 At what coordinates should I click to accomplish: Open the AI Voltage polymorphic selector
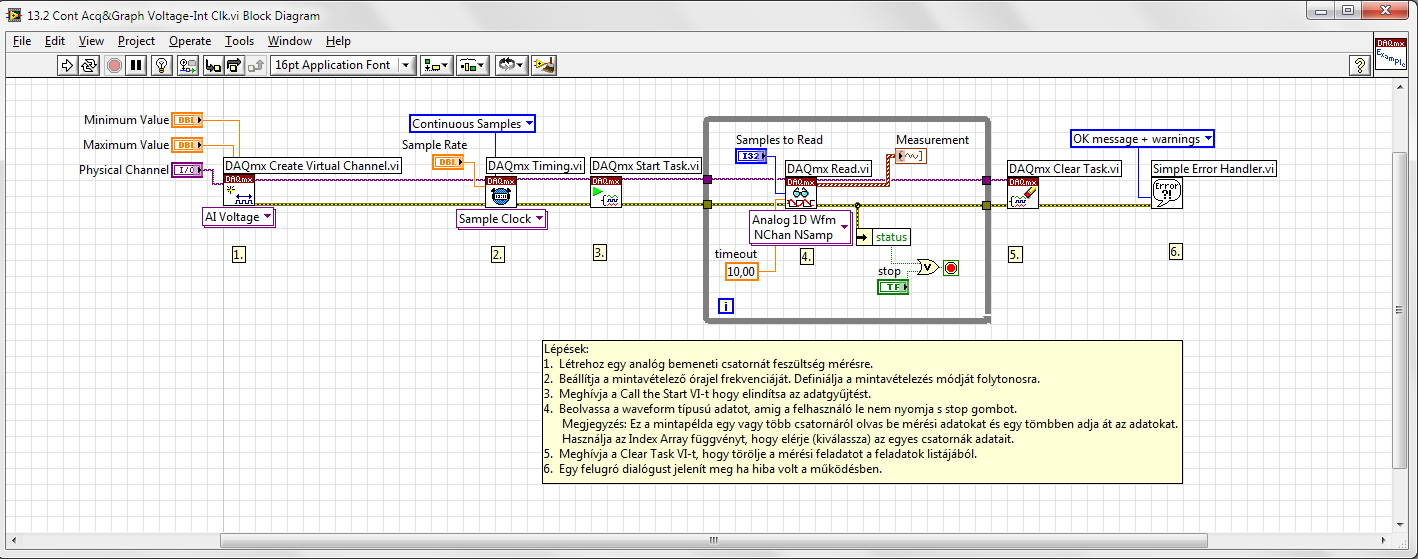238,217
